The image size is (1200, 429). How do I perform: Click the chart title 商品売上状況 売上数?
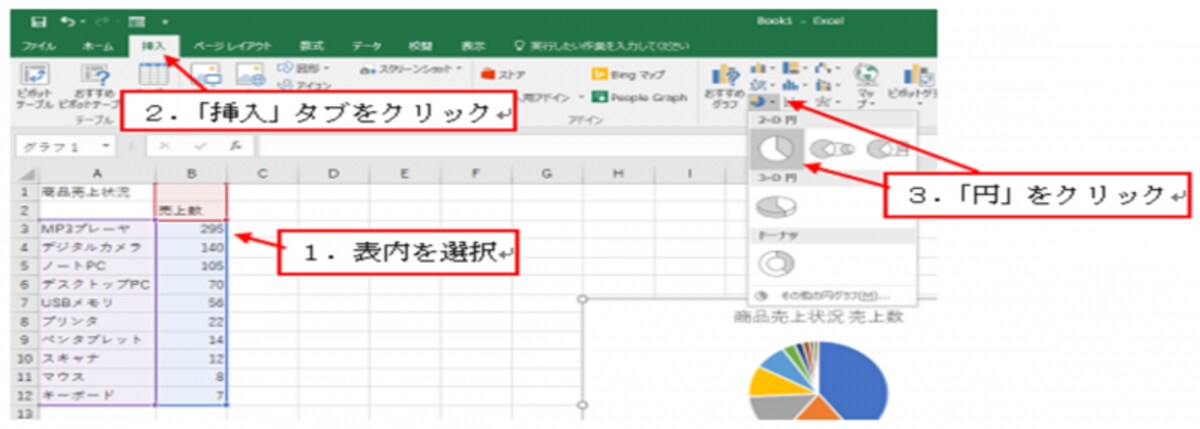(x=819, y=317)
